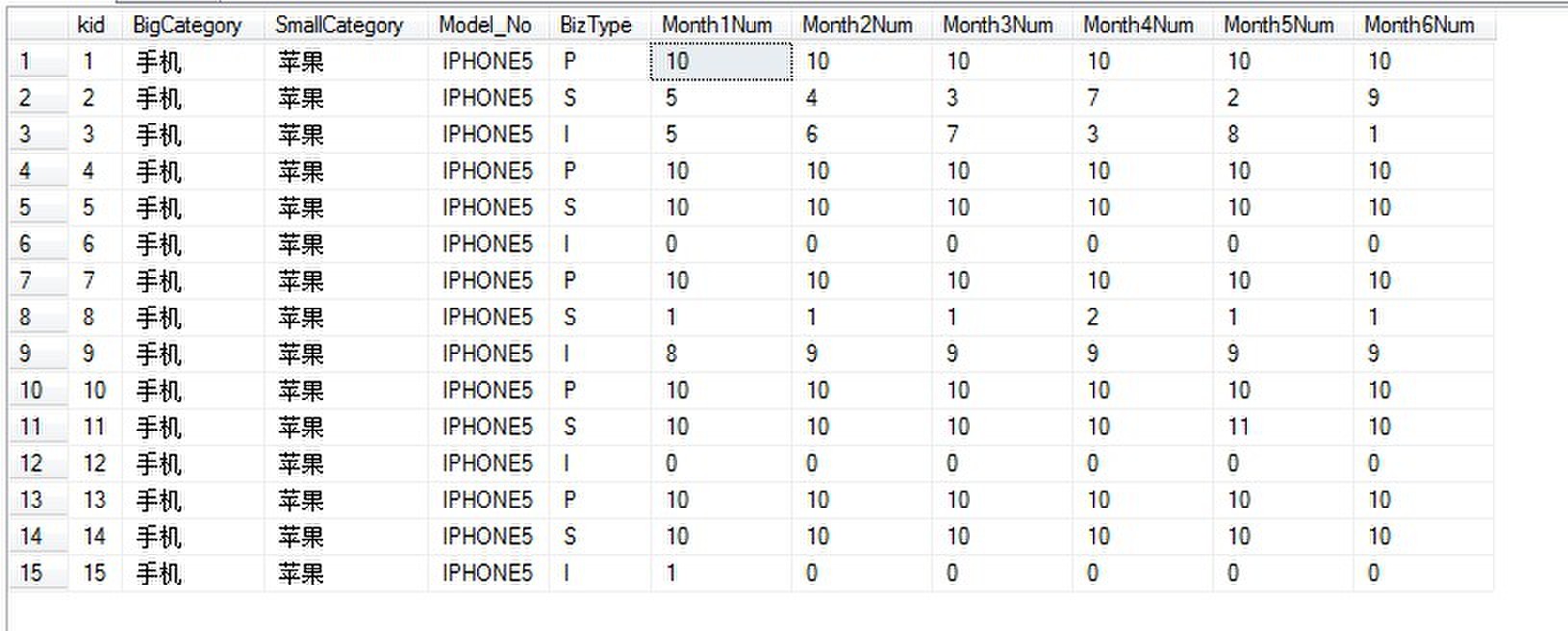Select the Month3Num column header

click(998, 25)
